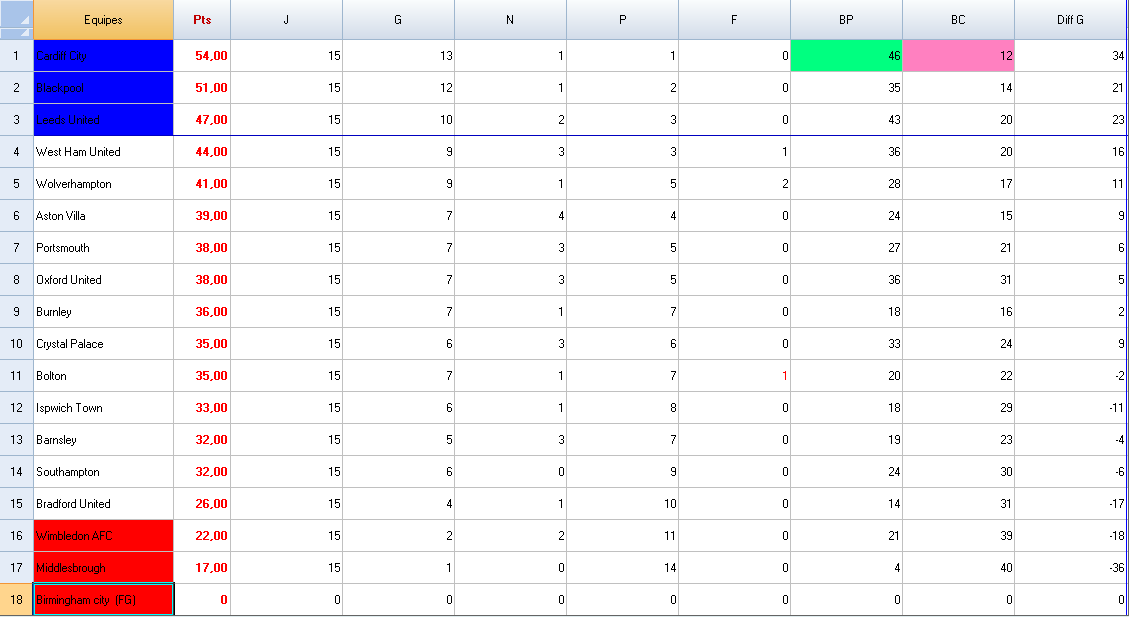This screenshot has width=1129, height=617.
Task: Select row header number 4
Action: tap(17, 152)
